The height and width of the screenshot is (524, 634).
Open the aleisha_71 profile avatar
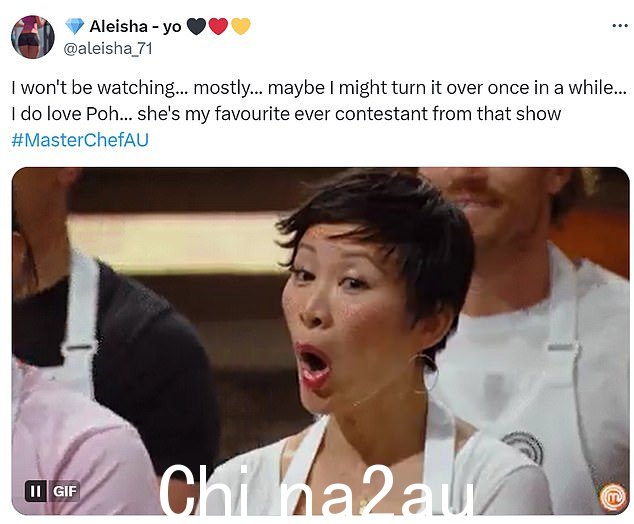click(33, 37)
